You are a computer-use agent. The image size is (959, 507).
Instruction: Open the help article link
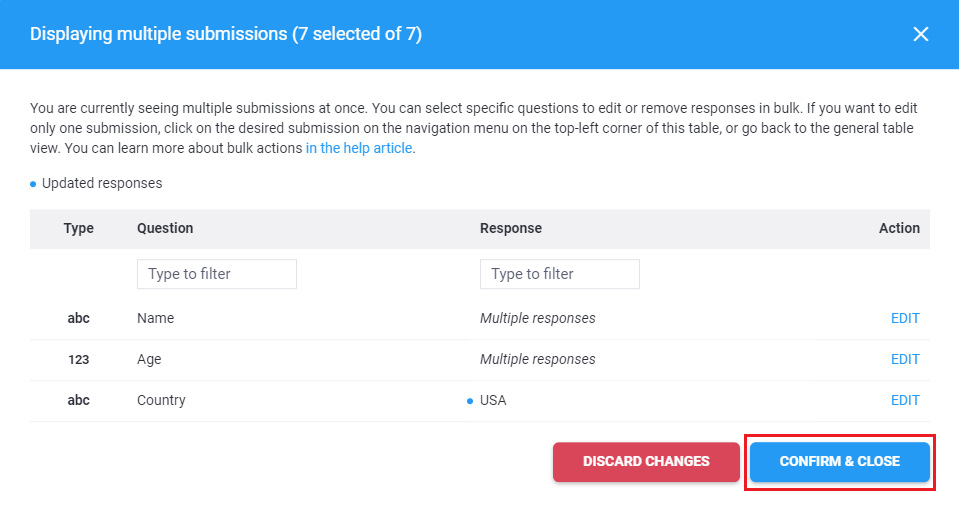pos(359,148)
